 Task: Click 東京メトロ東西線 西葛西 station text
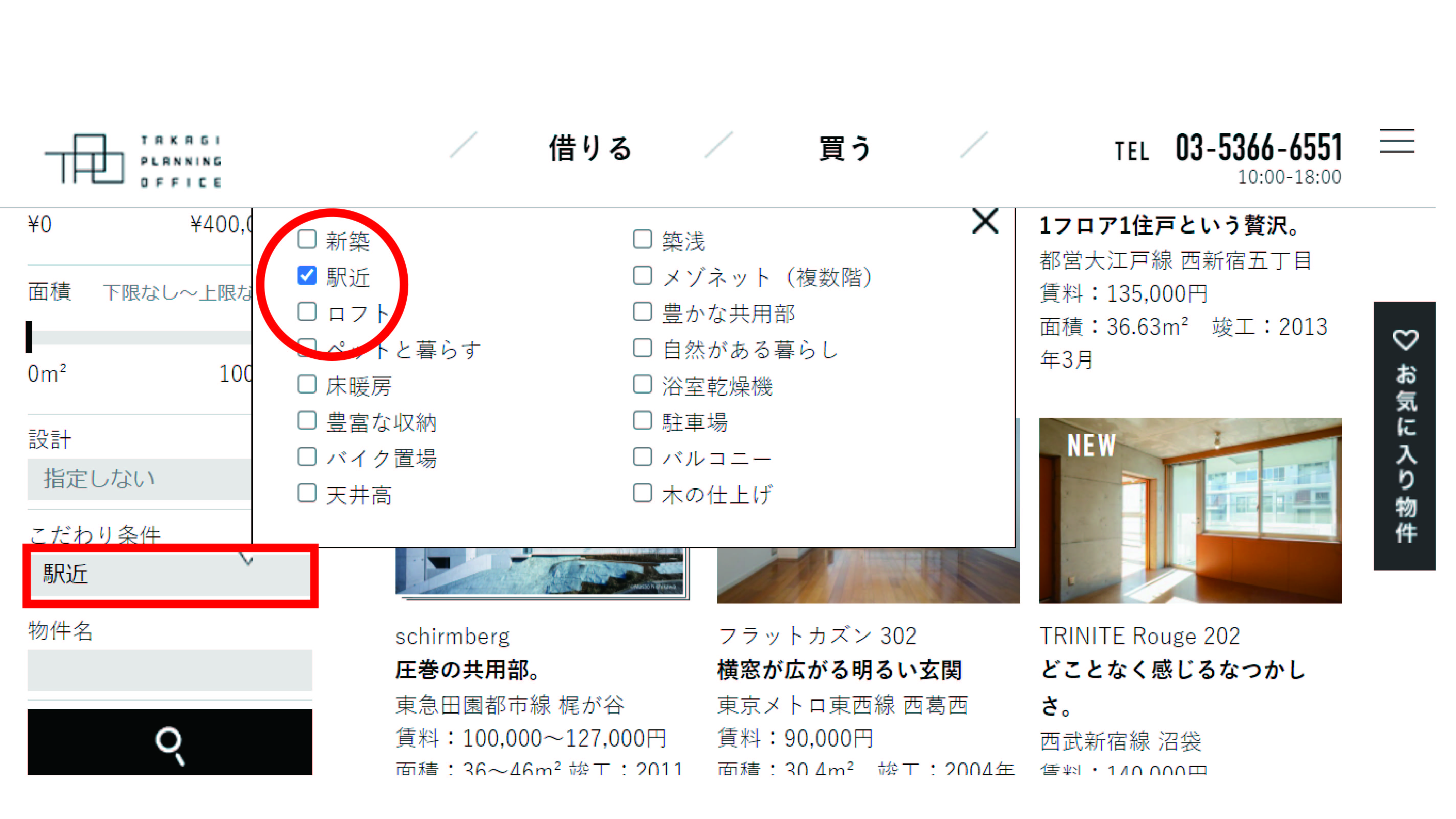pos(843,705)
